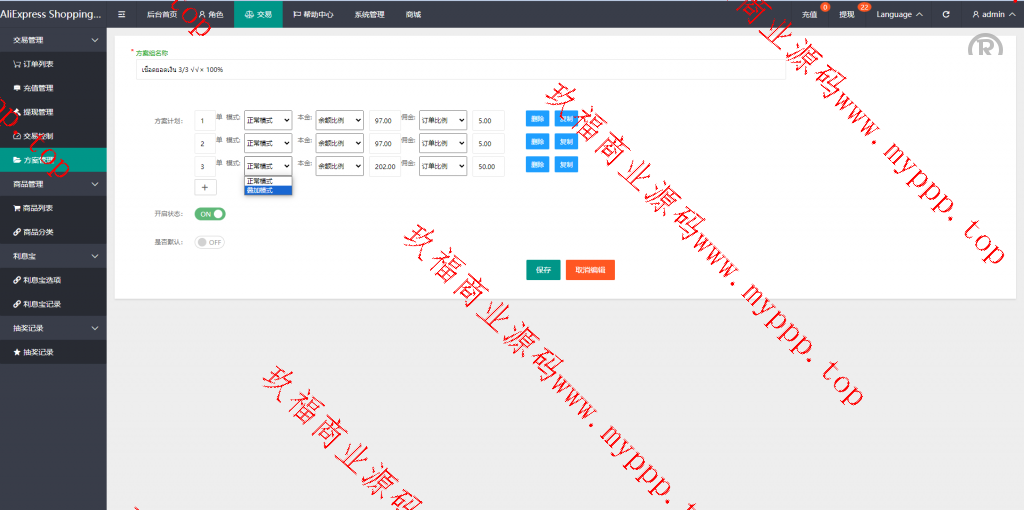Enable the 是否默认 OFF switch

(210, 242)
